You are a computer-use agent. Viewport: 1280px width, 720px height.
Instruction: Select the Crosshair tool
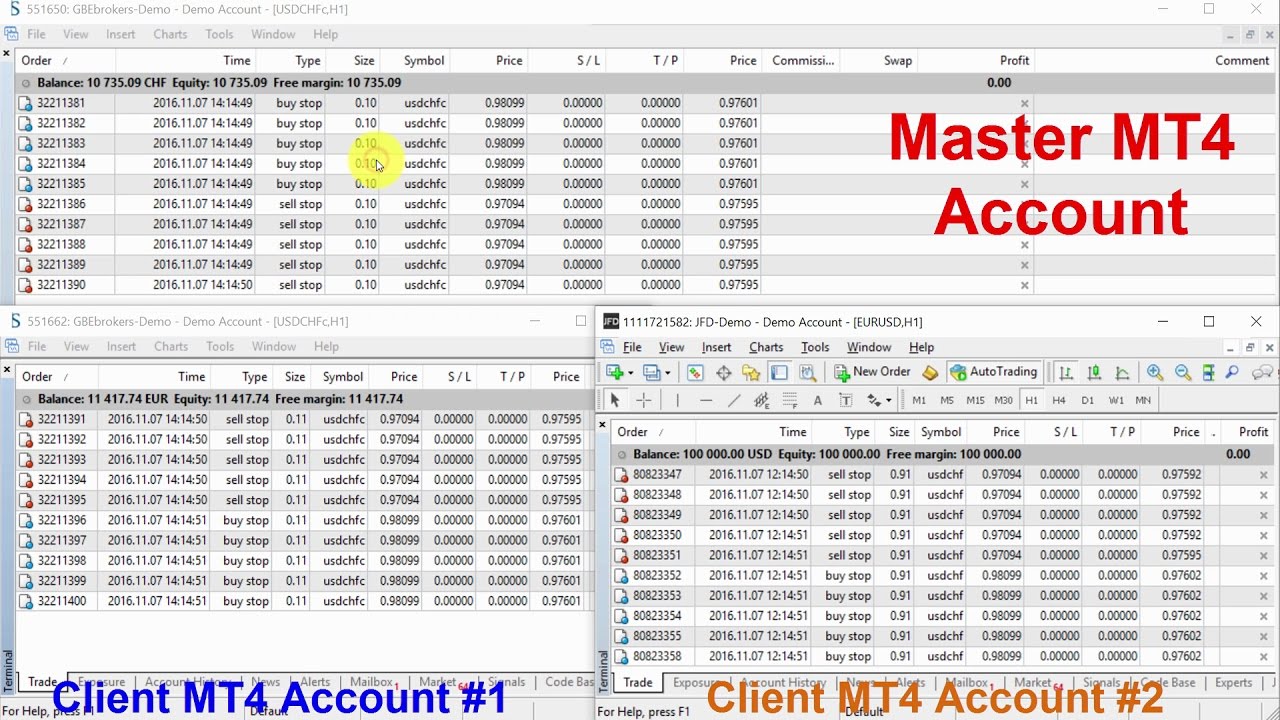click(x=643, y=400)
